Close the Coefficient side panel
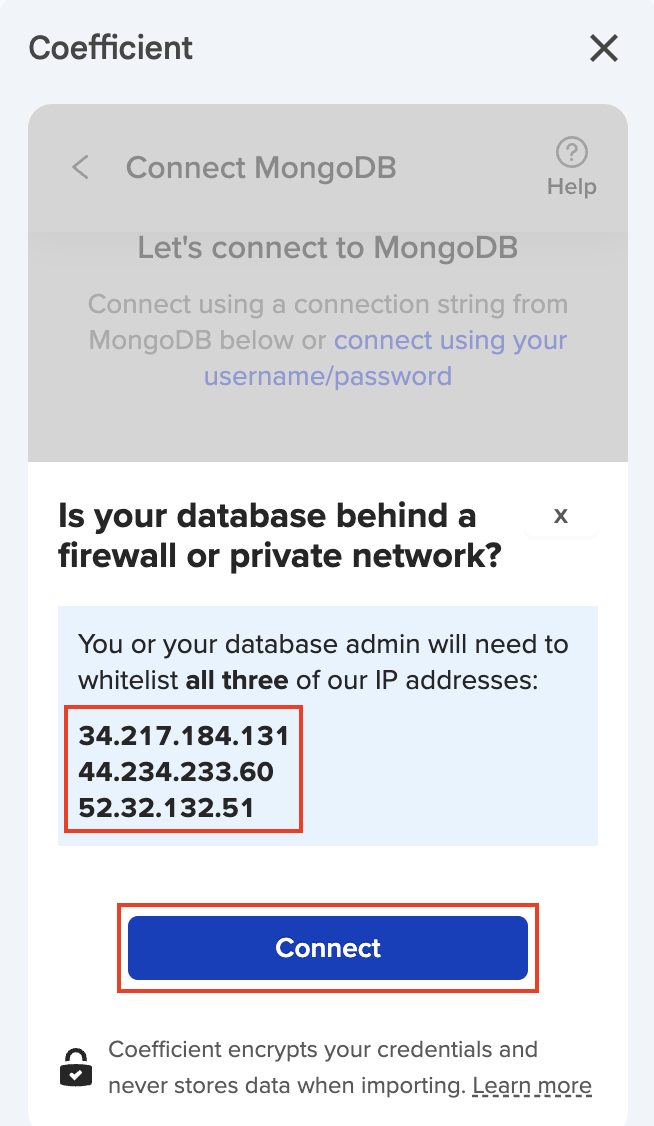654x1126 pixels. [604, 48]
